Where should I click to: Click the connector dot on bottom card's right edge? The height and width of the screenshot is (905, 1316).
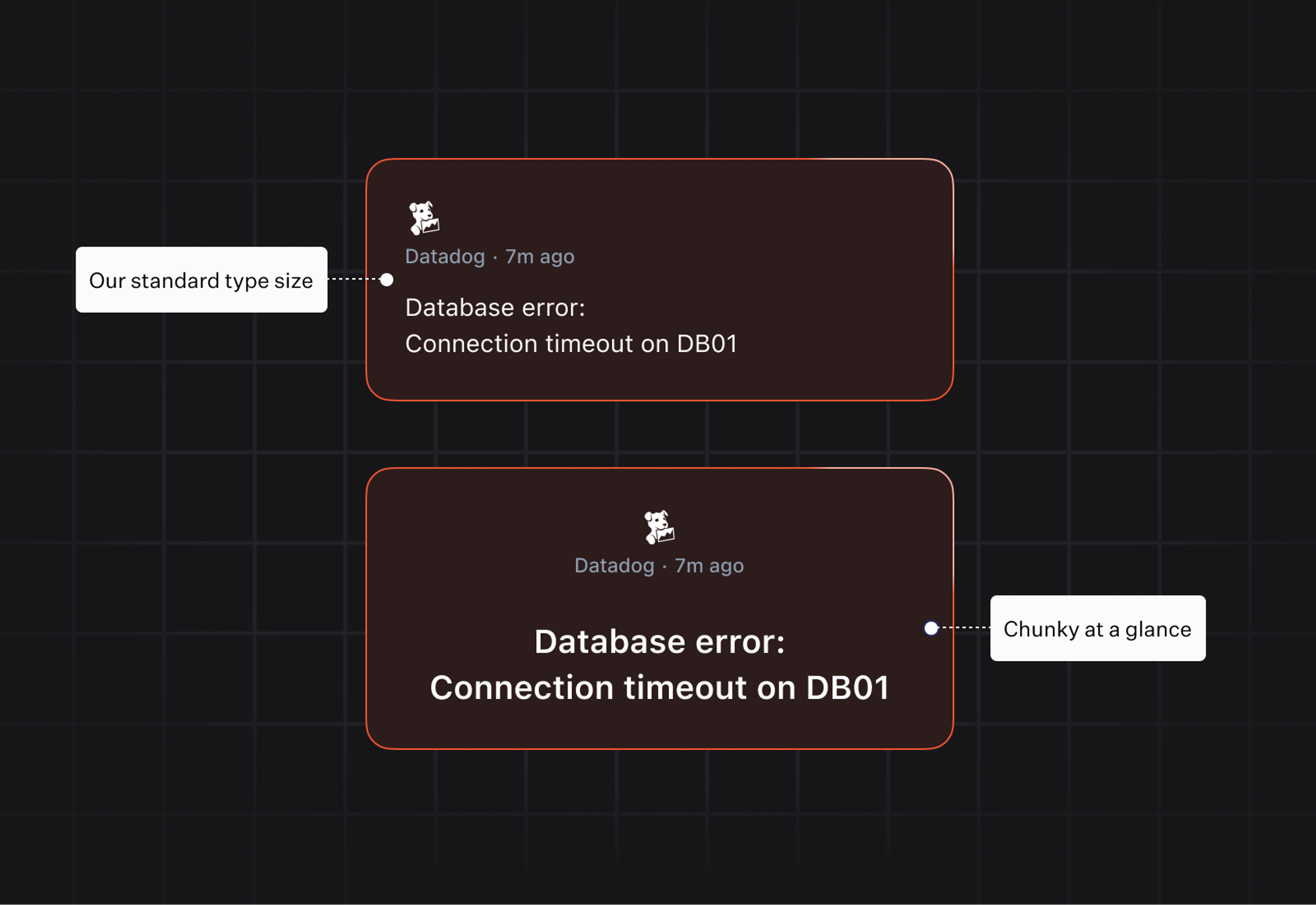(931, 628)
